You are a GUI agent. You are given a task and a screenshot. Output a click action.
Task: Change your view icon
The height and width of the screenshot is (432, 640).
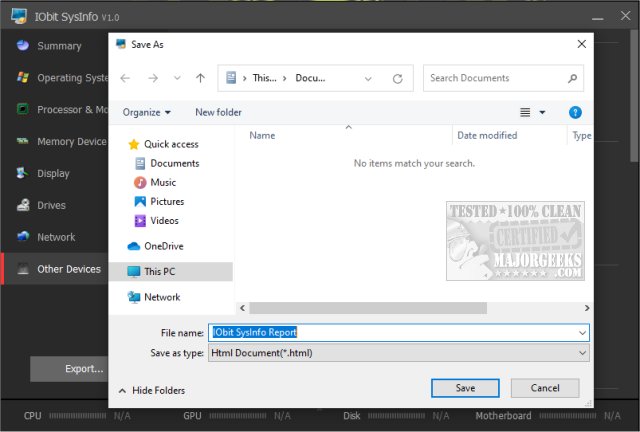[x=525, y=112]
